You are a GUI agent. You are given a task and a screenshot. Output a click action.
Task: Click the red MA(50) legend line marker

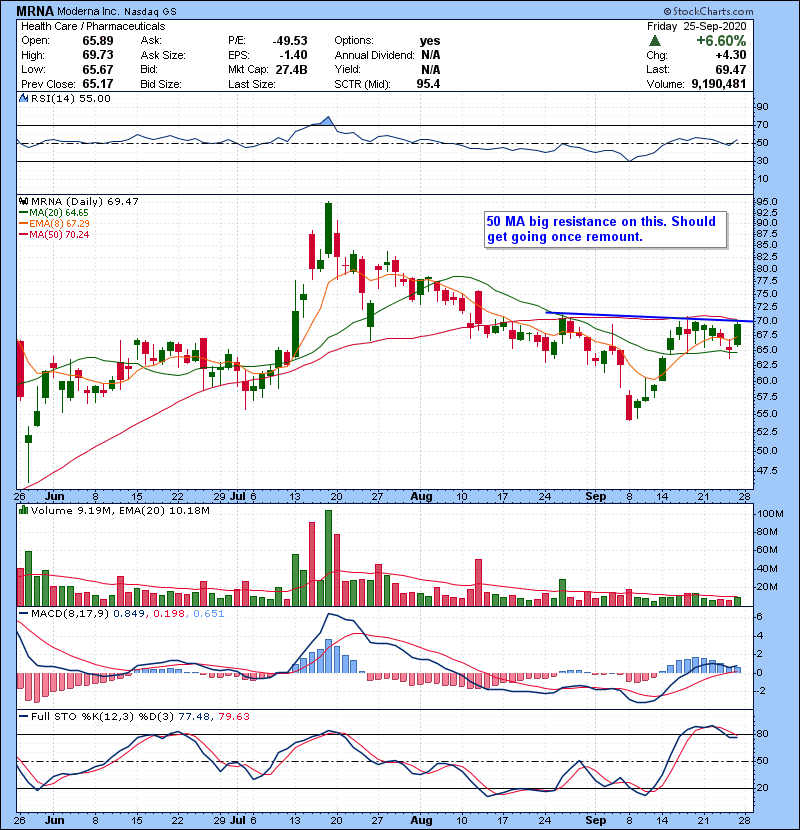click(x=23, y=234)
